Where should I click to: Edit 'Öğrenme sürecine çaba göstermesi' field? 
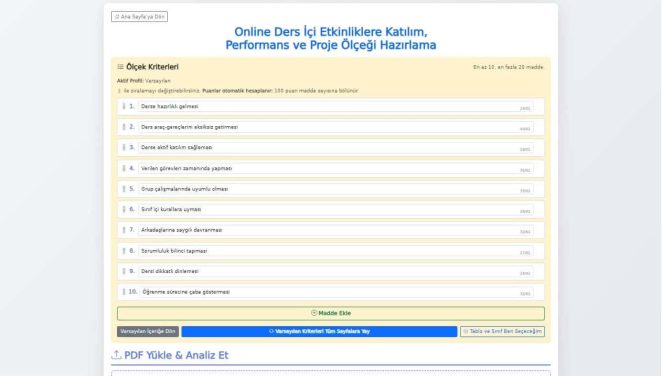coord(336,292)
